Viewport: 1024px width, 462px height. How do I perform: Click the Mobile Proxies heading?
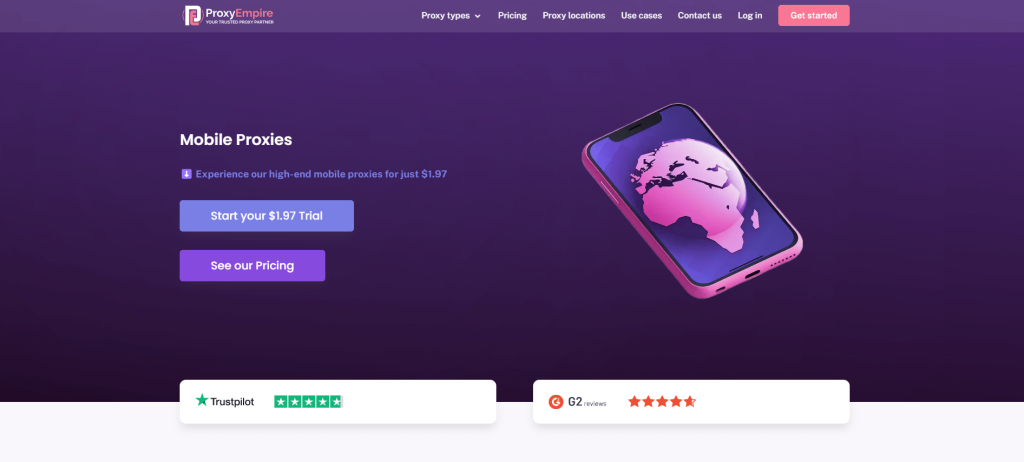[x=236, y=139]
